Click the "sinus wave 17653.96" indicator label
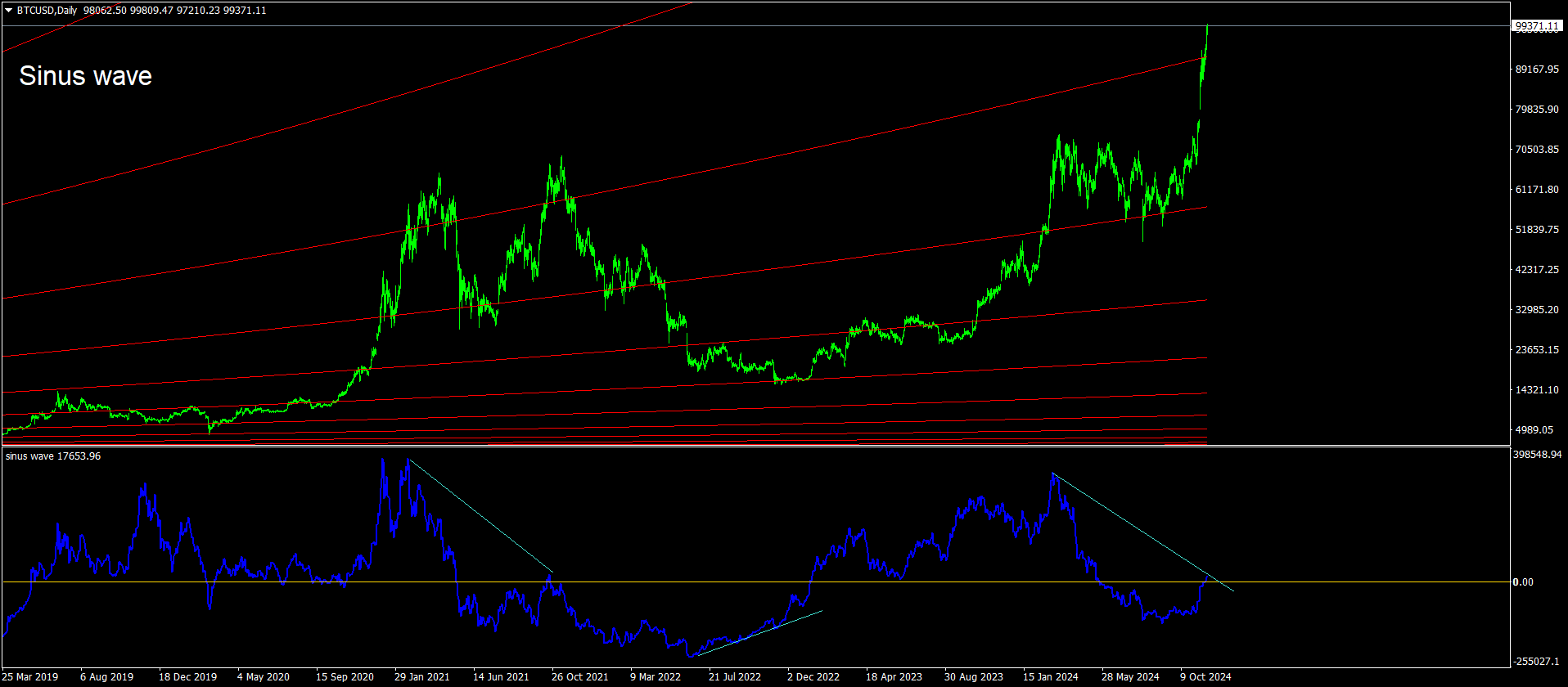Image resolution: width=1568 pixels, height=687 pixels. [53, 456]
